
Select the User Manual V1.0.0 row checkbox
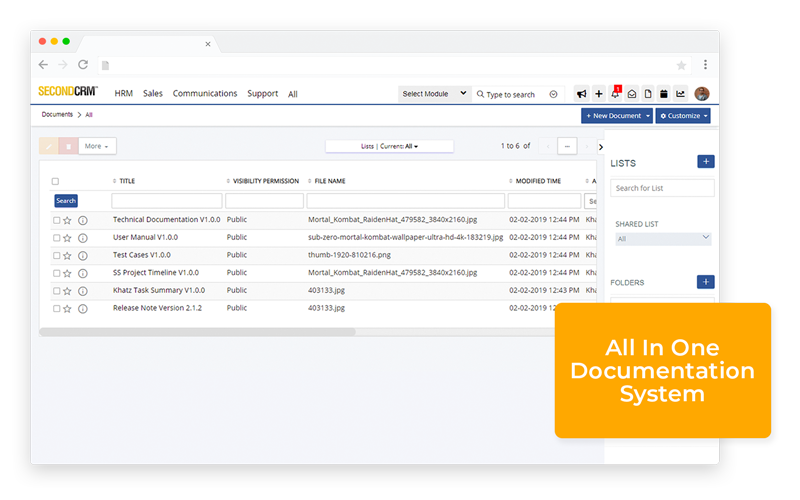coord(56,238)
